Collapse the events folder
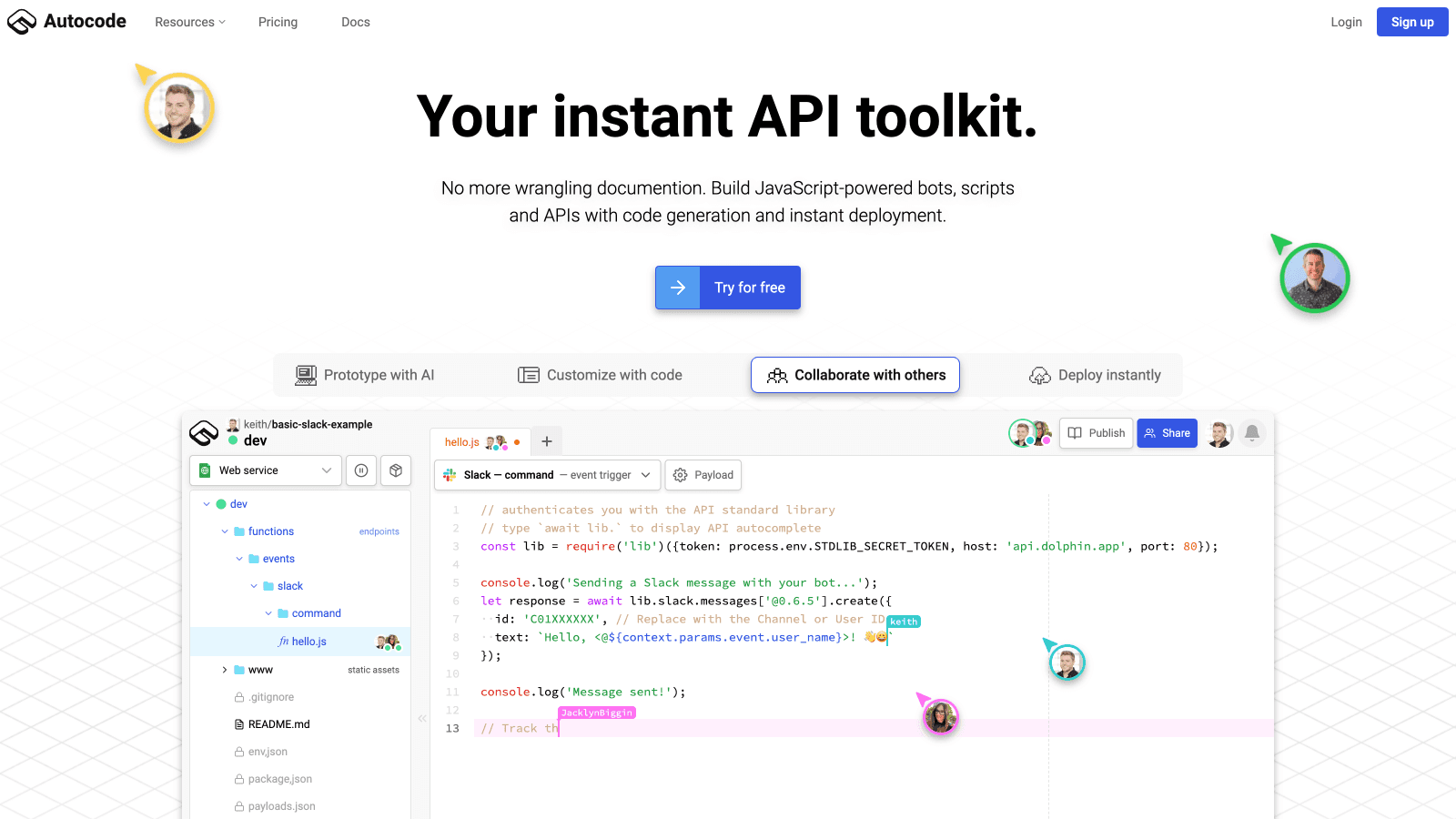1456x819 pixels. click(239, 559)
